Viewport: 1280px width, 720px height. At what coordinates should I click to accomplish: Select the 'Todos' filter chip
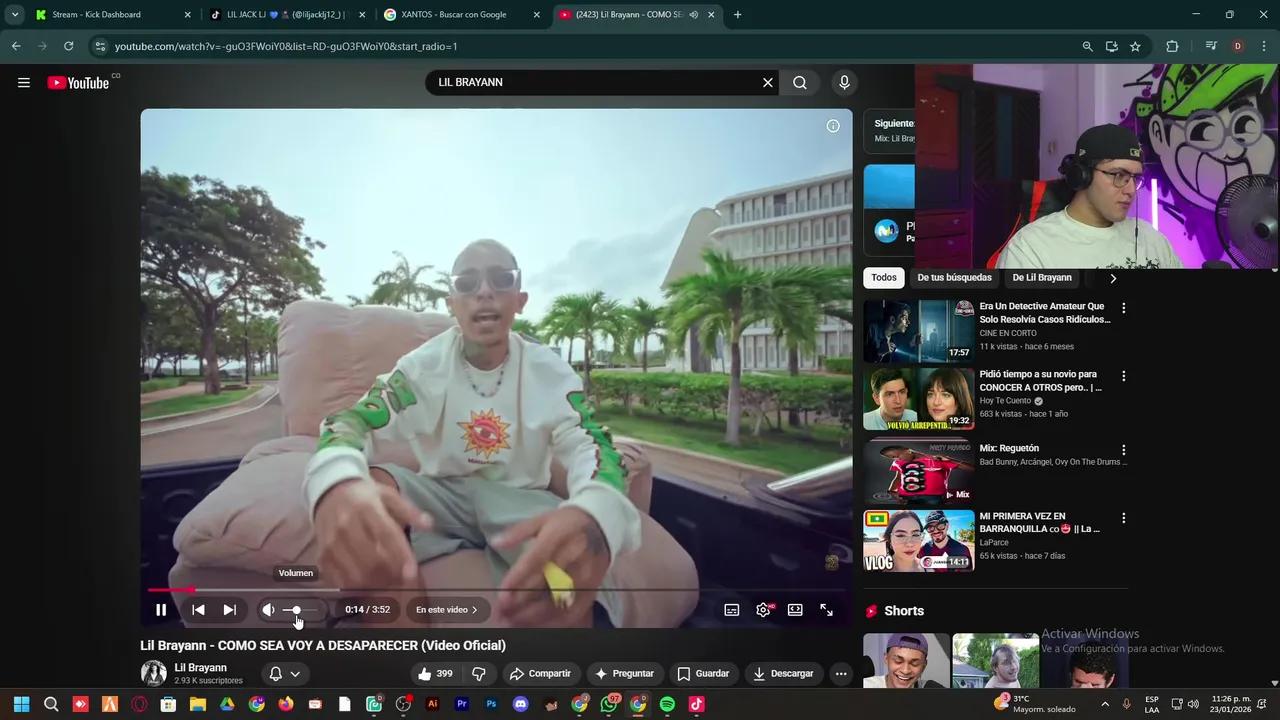pos(883,277)
